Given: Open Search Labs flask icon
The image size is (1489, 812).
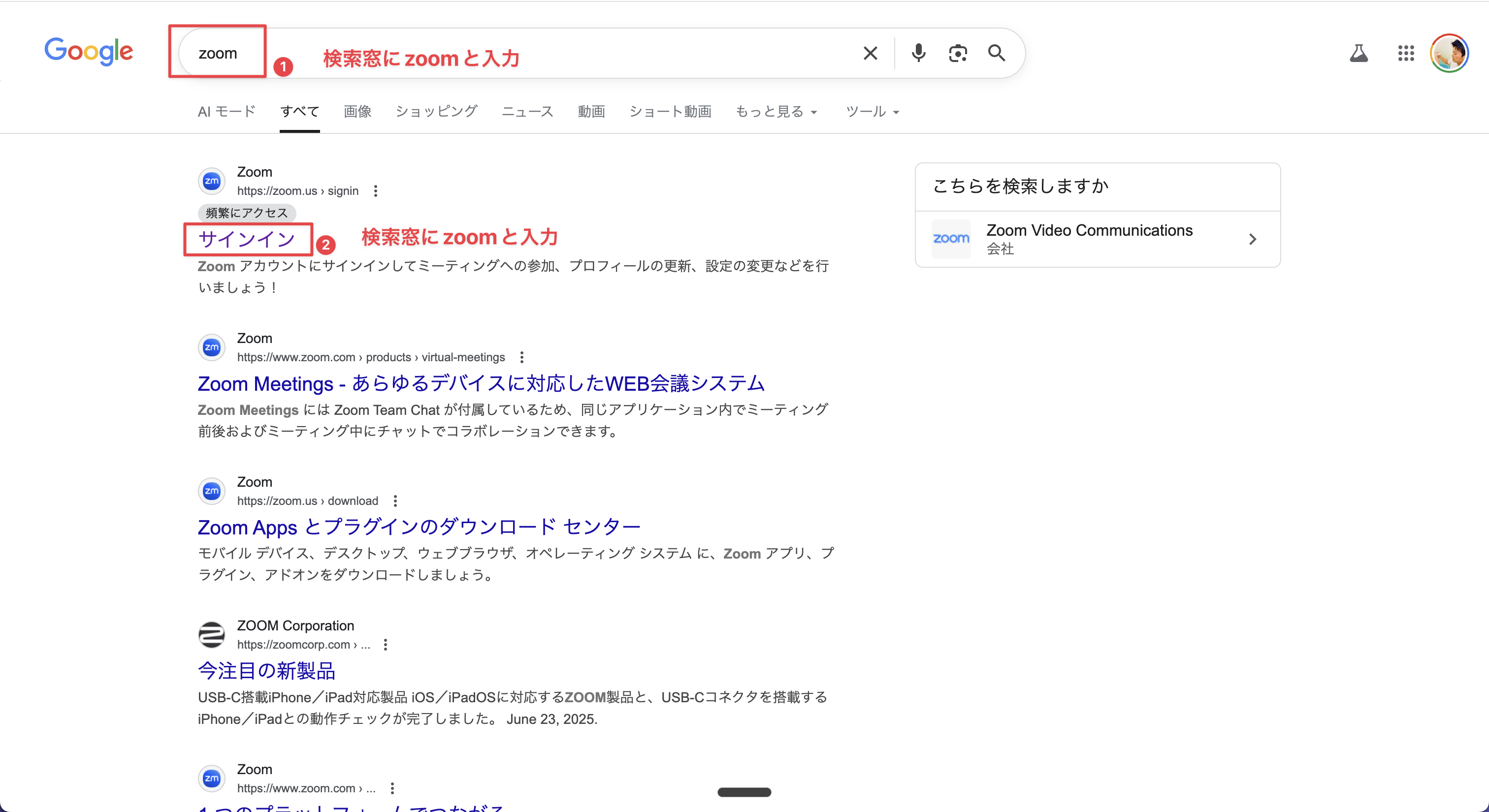Looking at the screenshot, I should [1360, 53].
